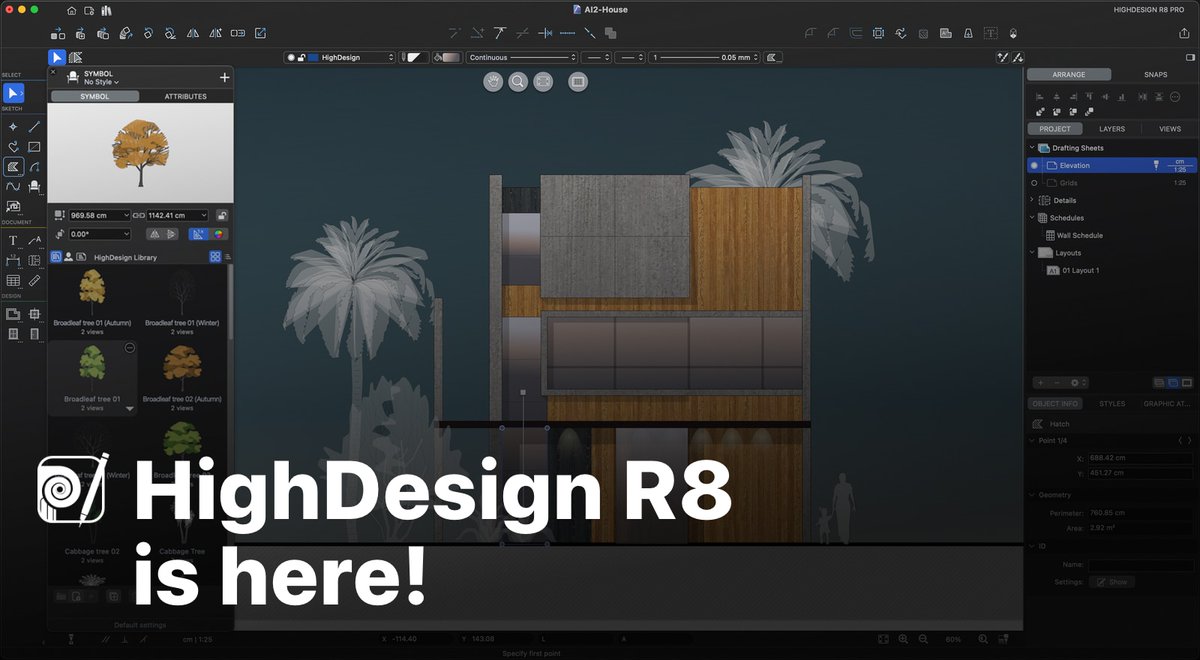Screen dimensions: 1200x660
Task: Click the rotation angle 0.00° field
Action: (100, 234)
